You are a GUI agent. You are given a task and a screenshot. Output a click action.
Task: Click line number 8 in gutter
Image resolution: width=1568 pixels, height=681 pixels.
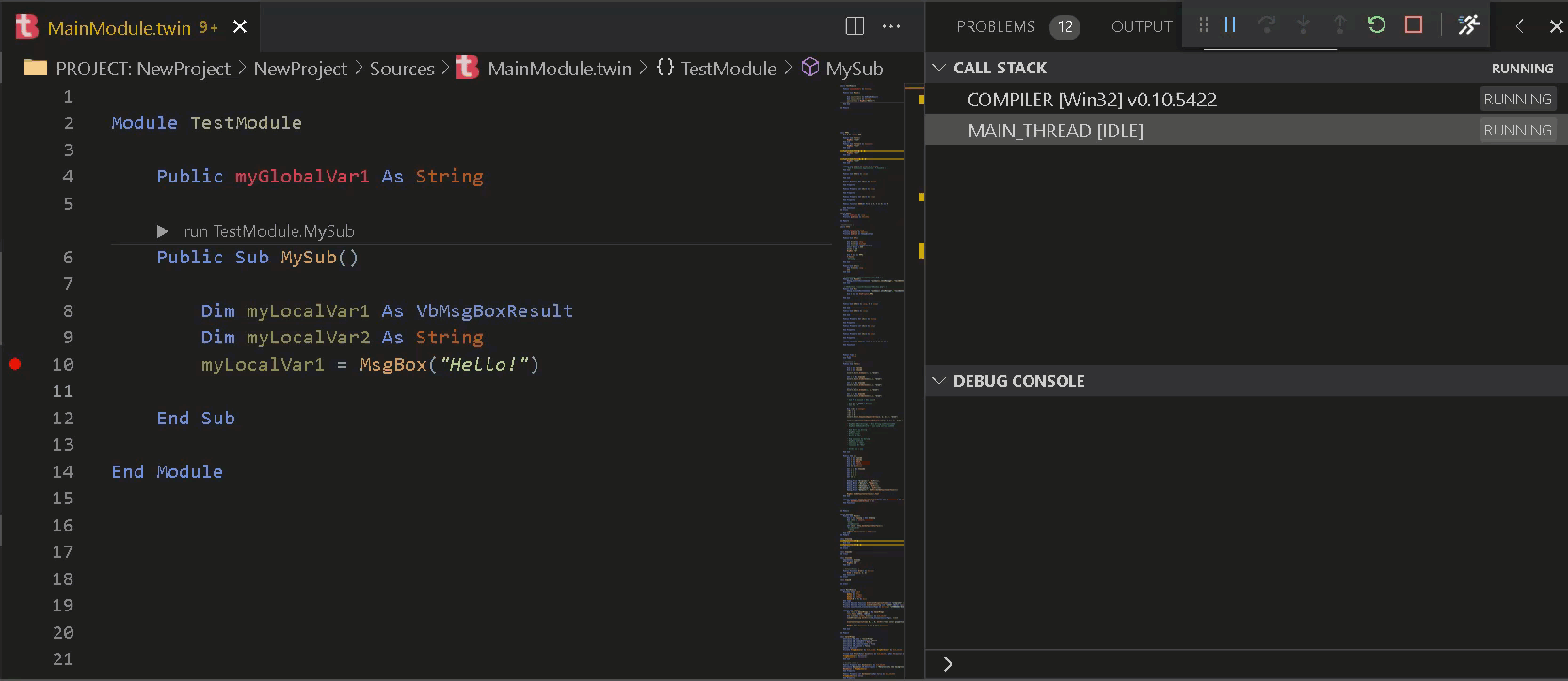pyautogui.click(x=68, y=310)
